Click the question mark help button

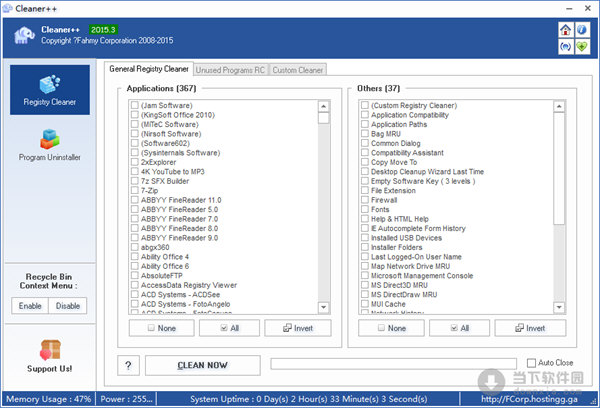coord(128,366)
